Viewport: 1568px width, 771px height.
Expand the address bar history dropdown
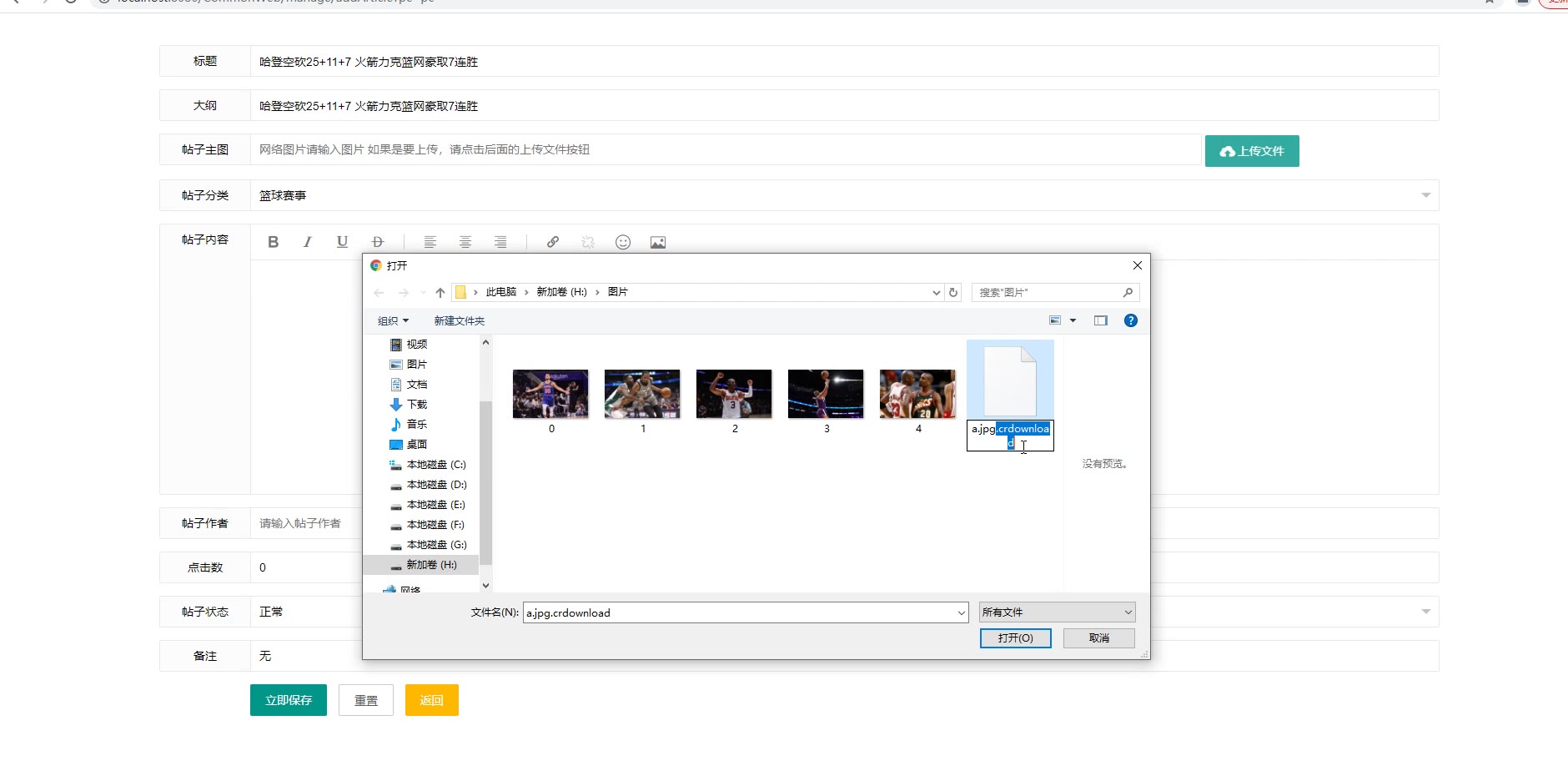[936, 293]
